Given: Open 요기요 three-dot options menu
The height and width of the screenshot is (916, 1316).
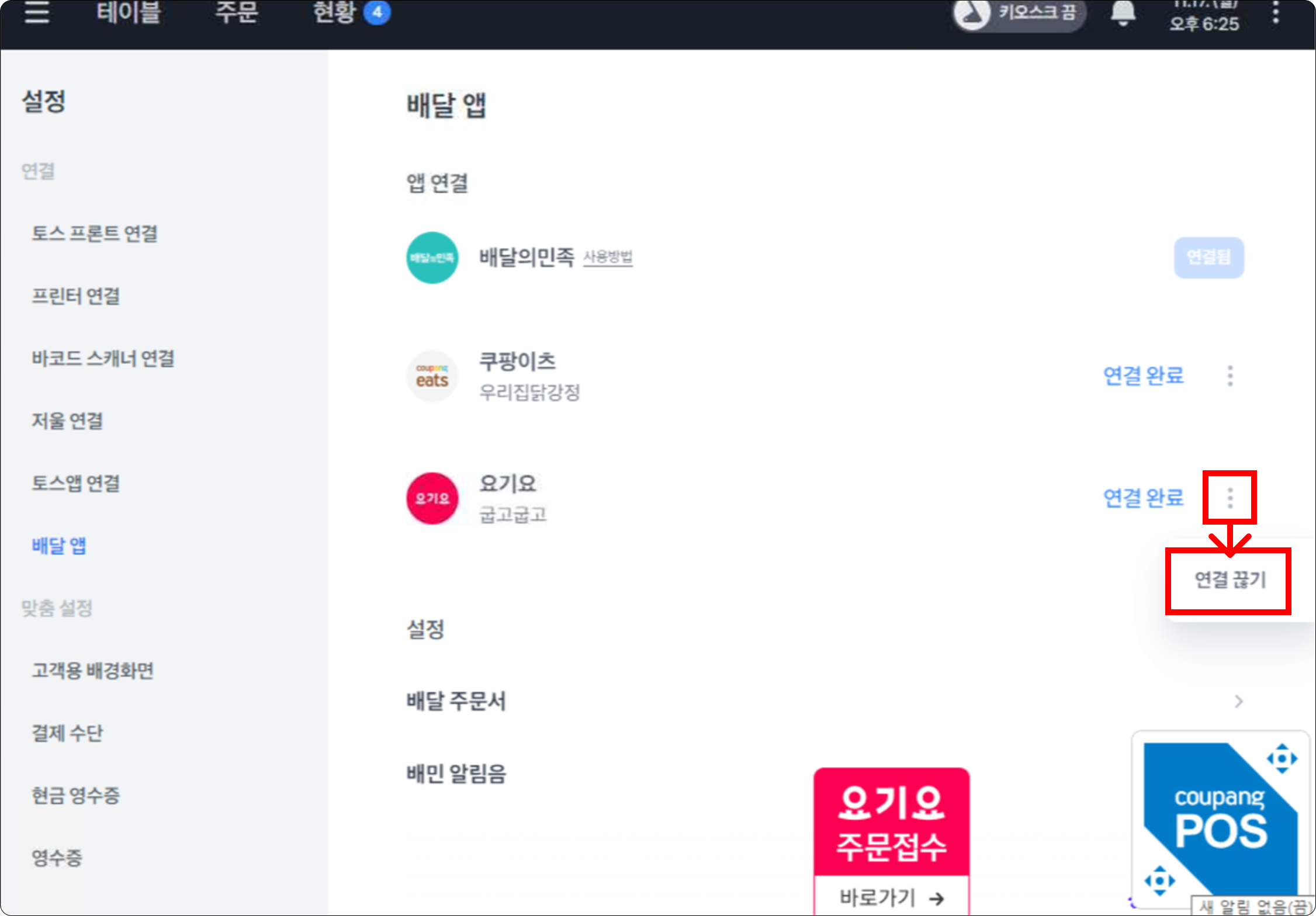Looking at the screenshot, I should pos(1230,498).
